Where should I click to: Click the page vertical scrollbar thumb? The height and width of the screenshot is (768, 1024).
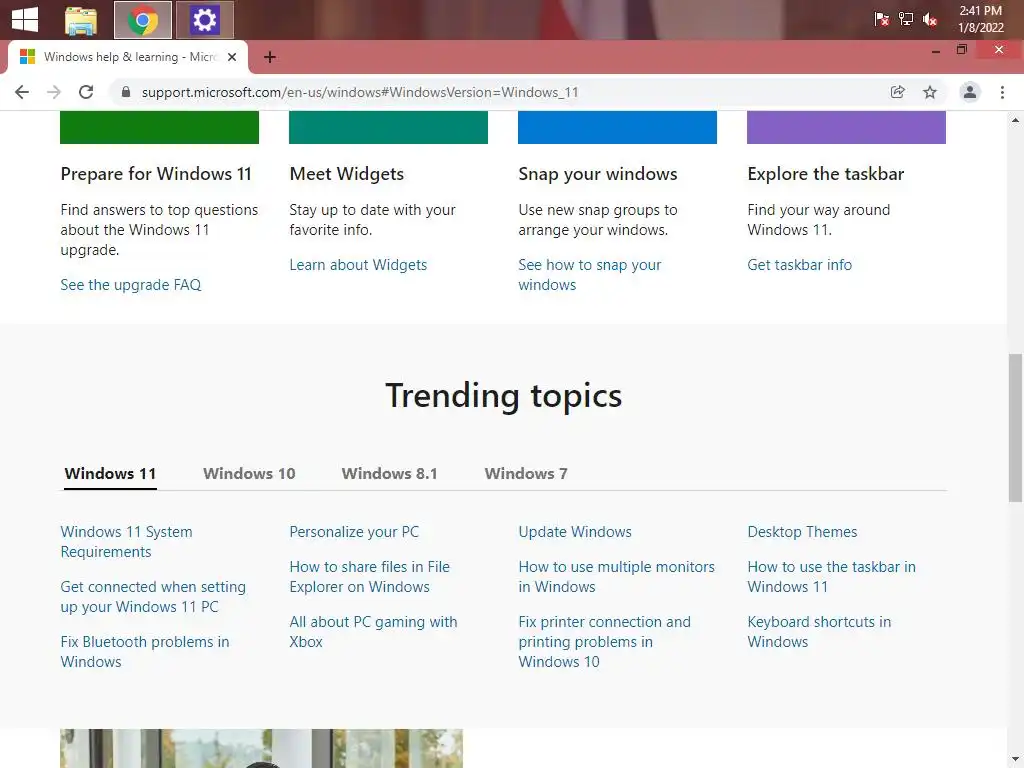pos(1015,428)
